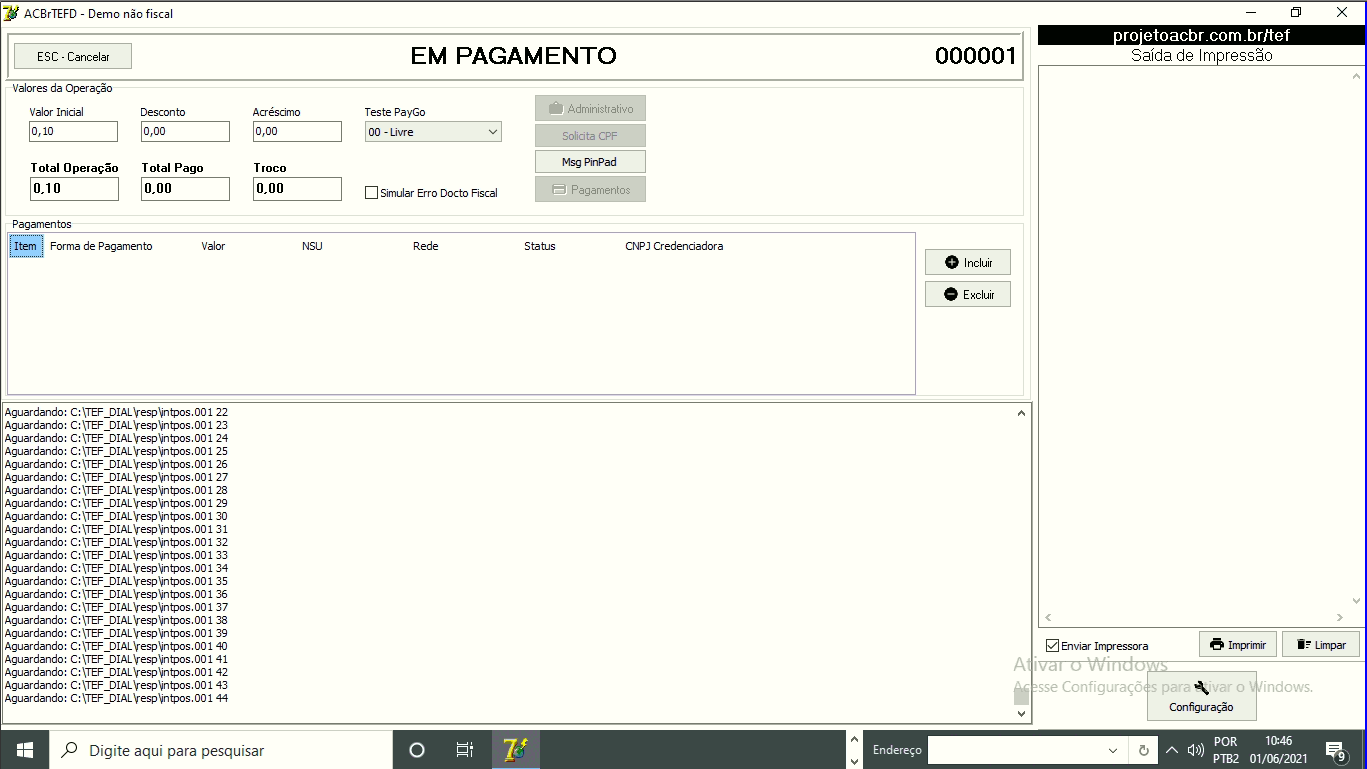Click log line ending in intpos.001 22
This screenshot has height=769, width=1367.
pyautogui.click(x=116, y=412)
